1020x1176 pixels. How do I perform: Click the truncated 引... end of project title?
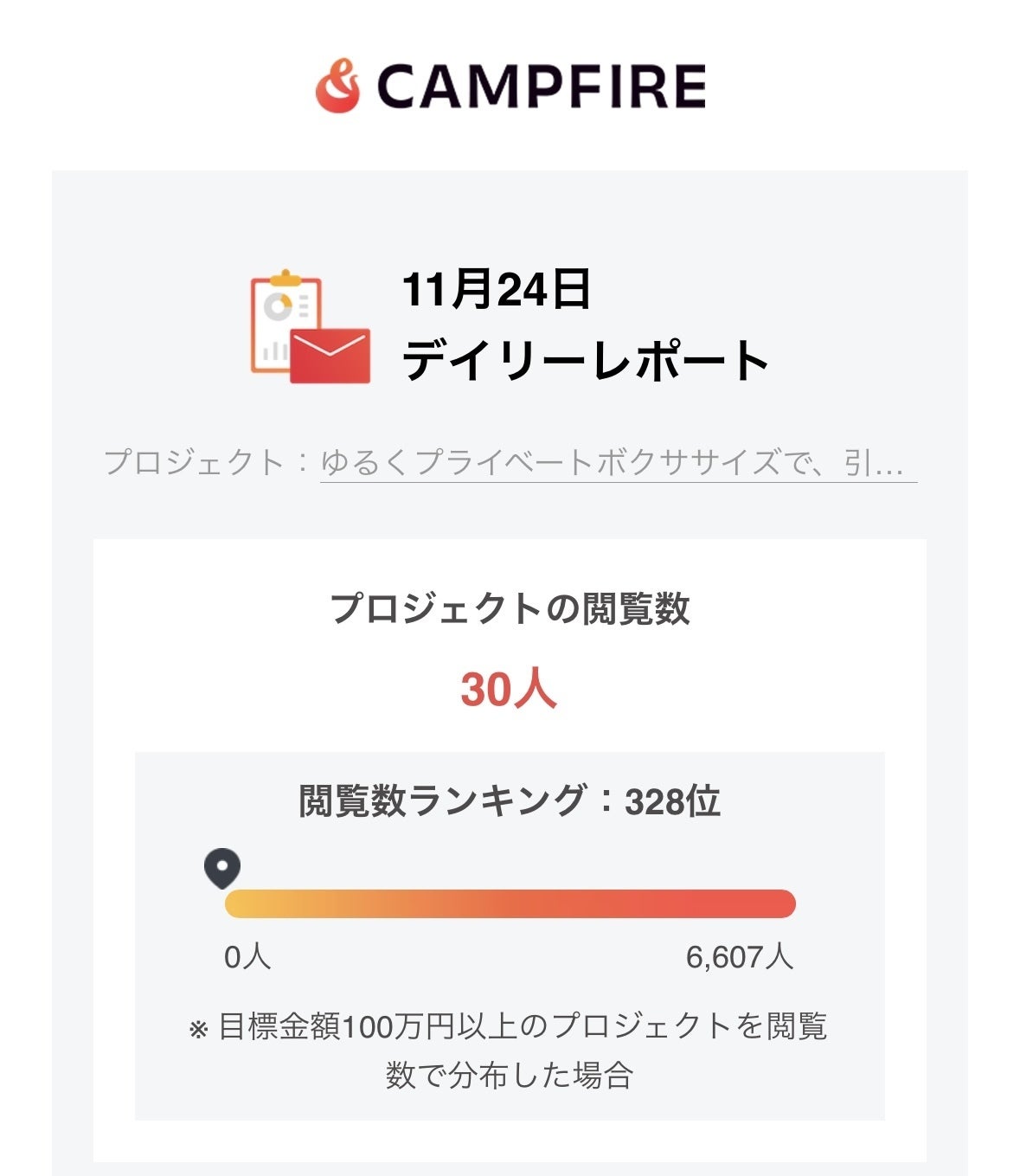pyautogui.click(x=874, y=463)
